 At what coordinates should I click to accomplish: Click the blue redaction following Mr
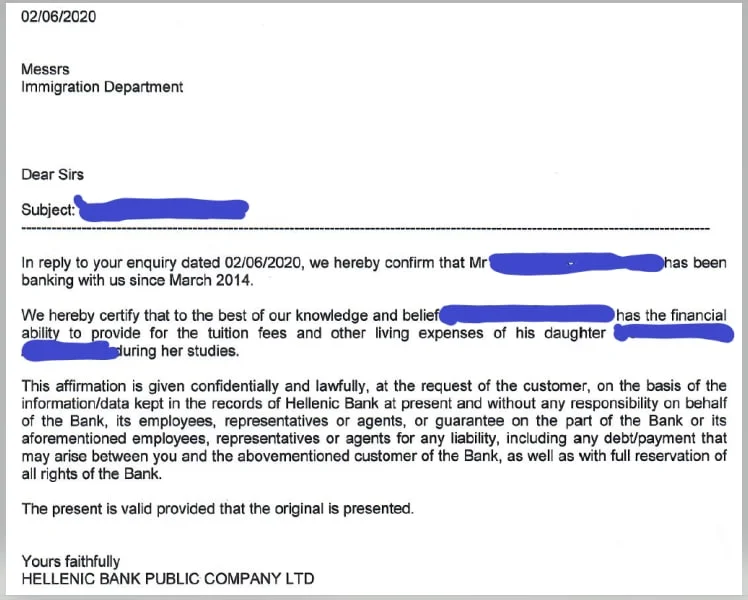click(x=579, y=263)
